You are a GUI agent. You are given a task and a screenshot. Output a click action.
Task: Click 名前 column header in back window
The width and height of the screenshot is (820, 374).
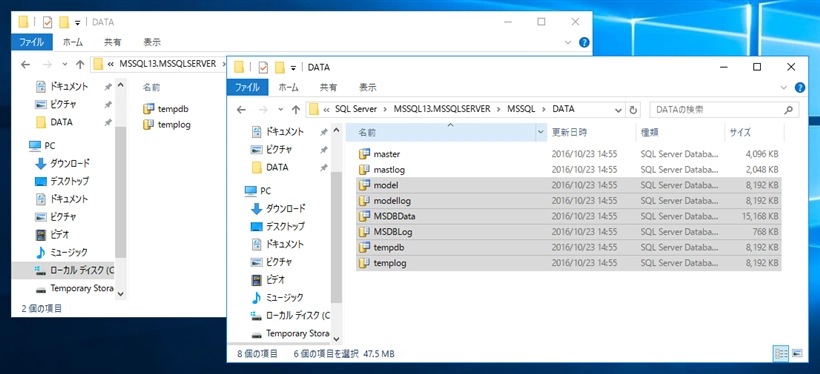tap(152, 87)
